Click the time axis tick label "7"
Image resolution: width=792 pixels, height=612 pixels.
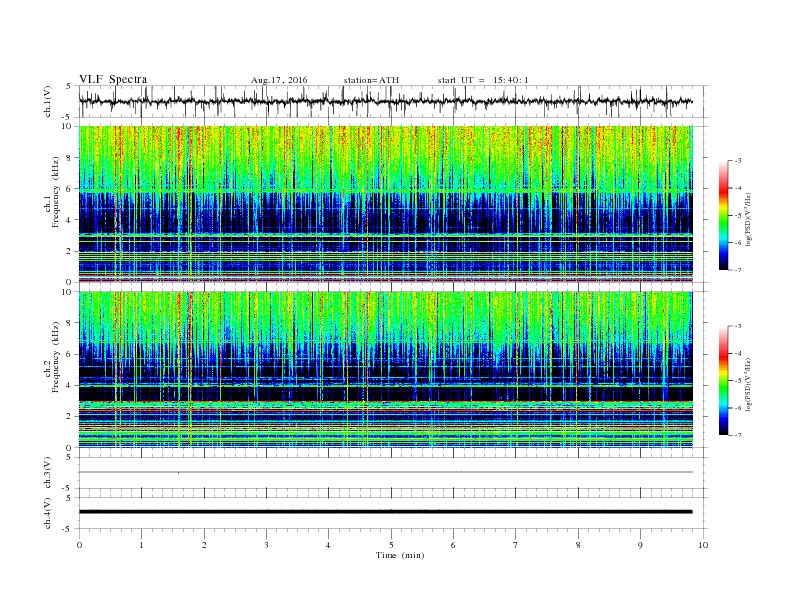click(516, 545)
